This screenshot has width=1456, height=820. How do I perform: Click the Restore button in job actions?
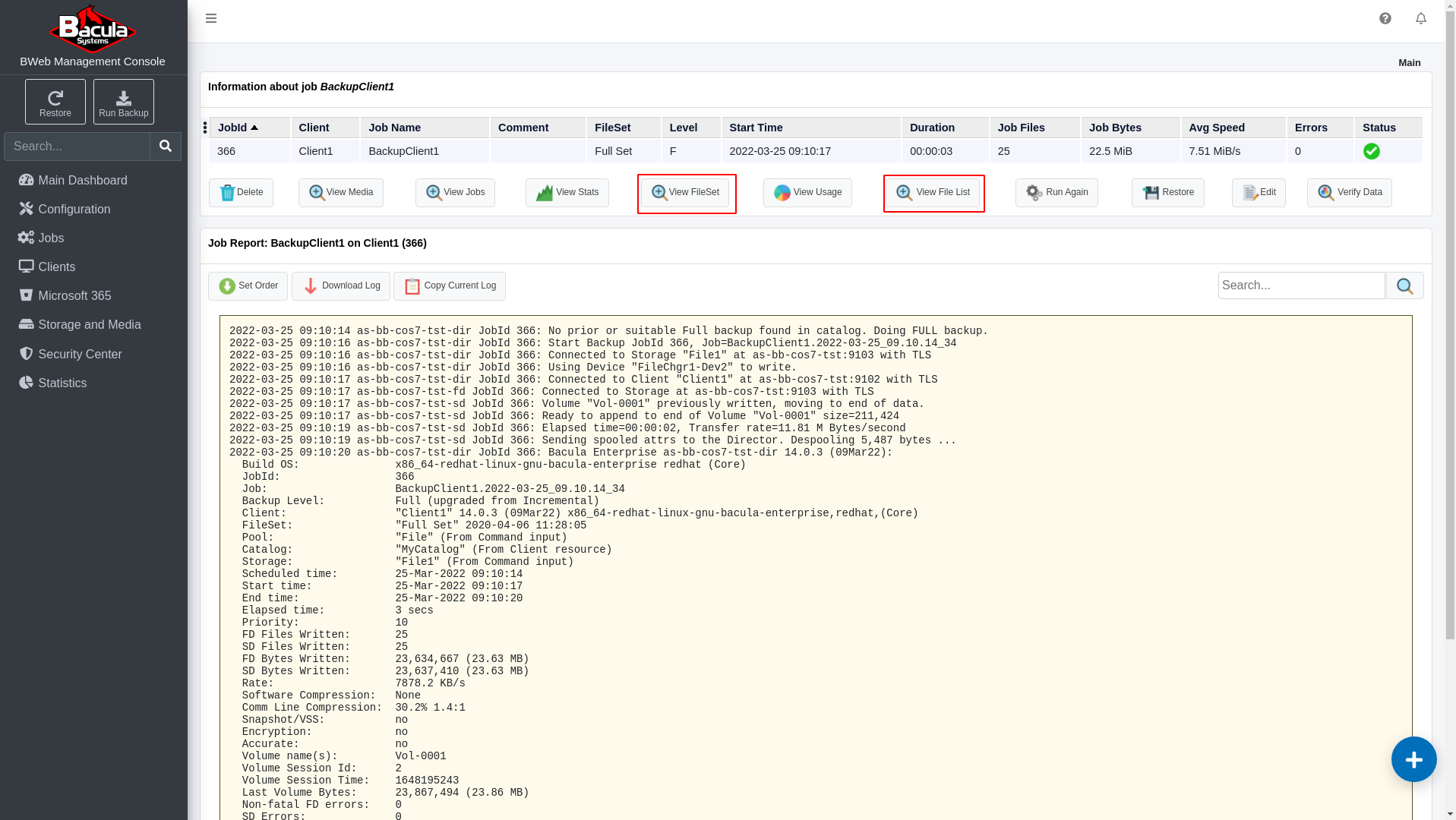coord(1168,193)
